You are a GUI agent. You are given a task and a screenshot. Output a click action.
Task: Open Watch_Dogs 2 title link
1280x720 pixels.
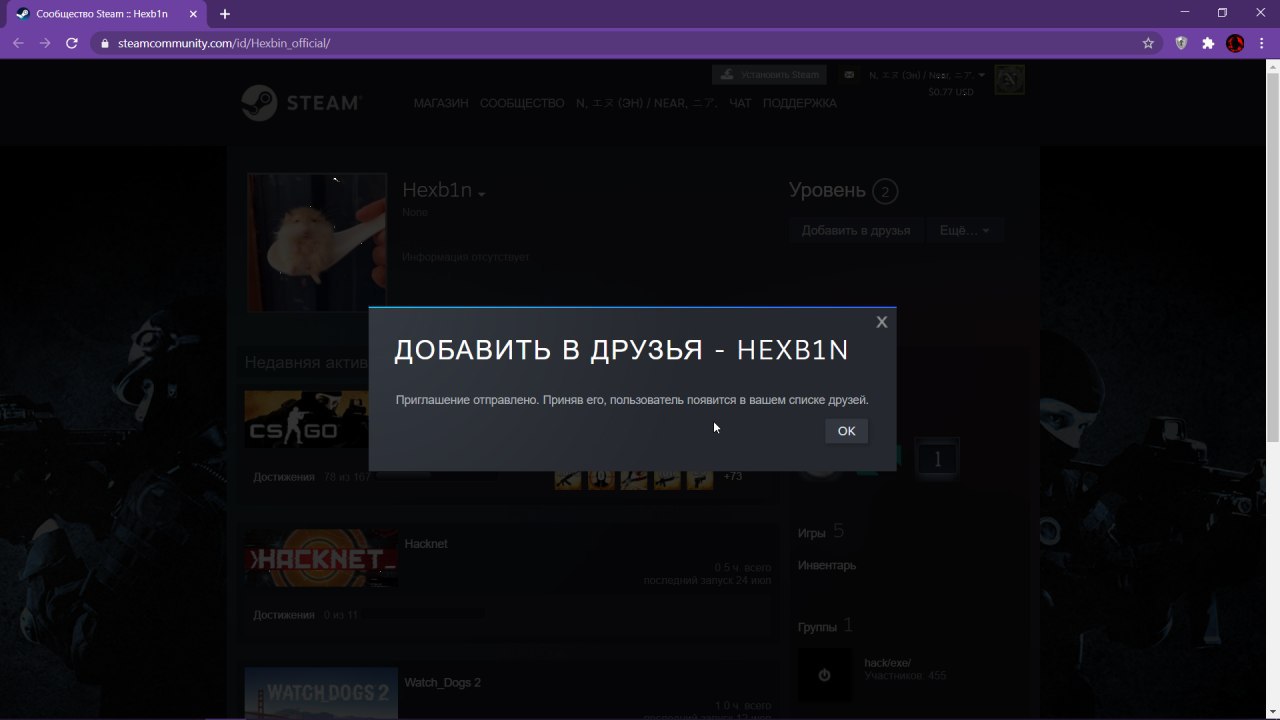(442, 683)
